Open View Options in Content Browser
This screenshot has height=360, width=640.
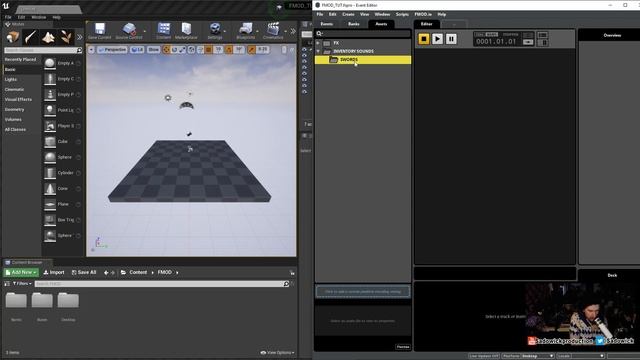(278, 353)
